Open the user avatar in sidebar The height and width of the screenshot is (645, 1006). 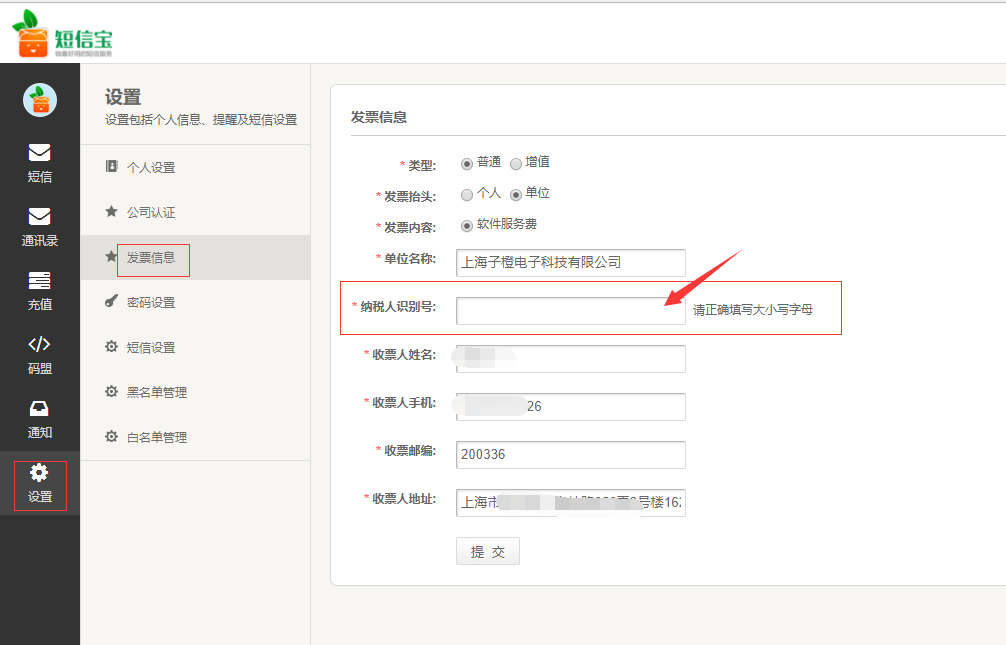point(40,99)
